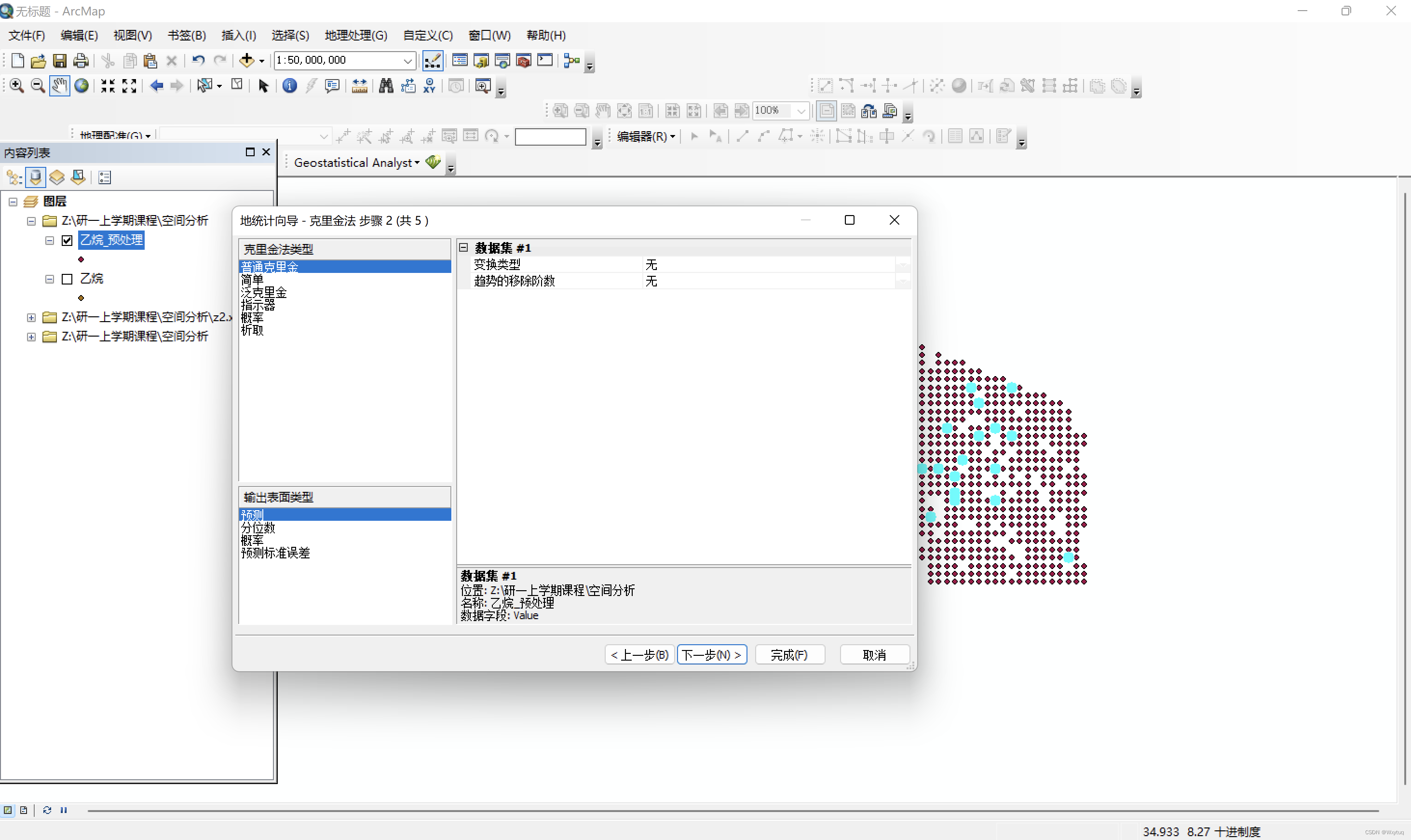Create a new map document
The height and width of the screenshot is (840, 1411).
point(17,60)
